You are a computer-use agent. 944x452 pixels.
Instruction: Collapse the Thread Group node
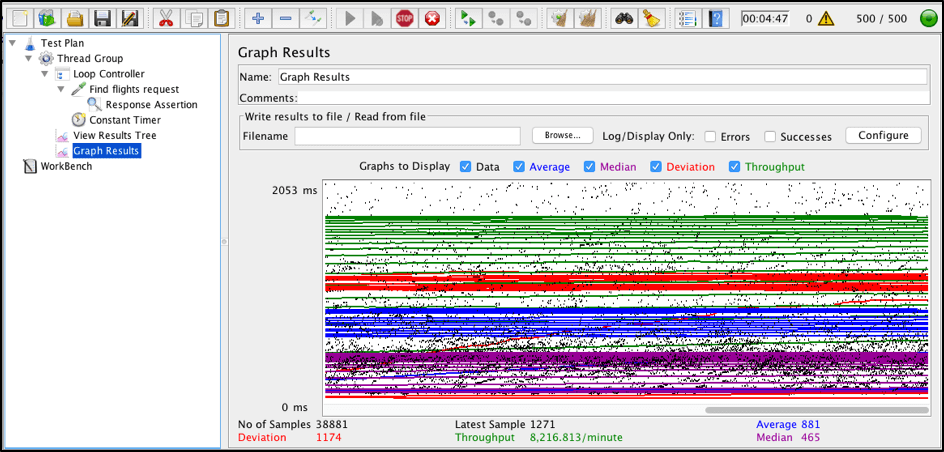[28, 58]
